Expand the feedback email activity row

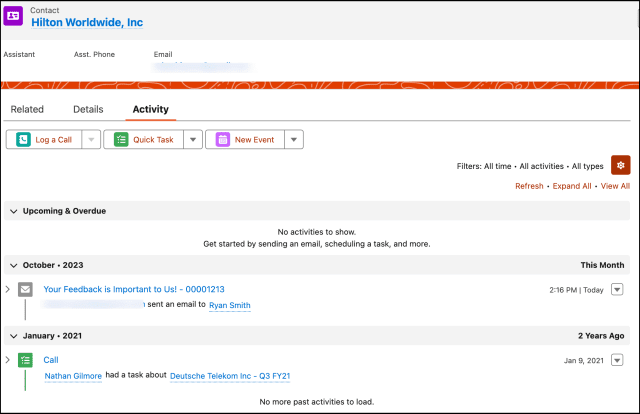[x=7, y=289]
